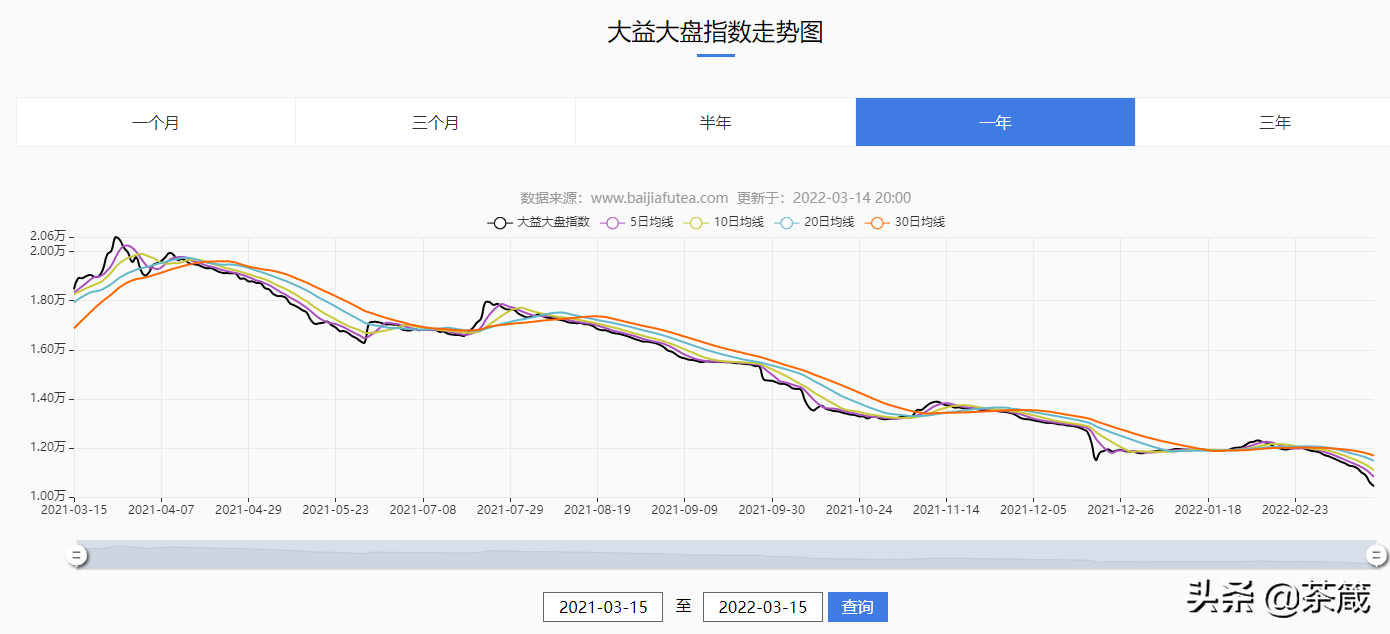Click the update time 2022-03-14 20:00
This screenshot has height=634, width=1390.
(851, 198)
